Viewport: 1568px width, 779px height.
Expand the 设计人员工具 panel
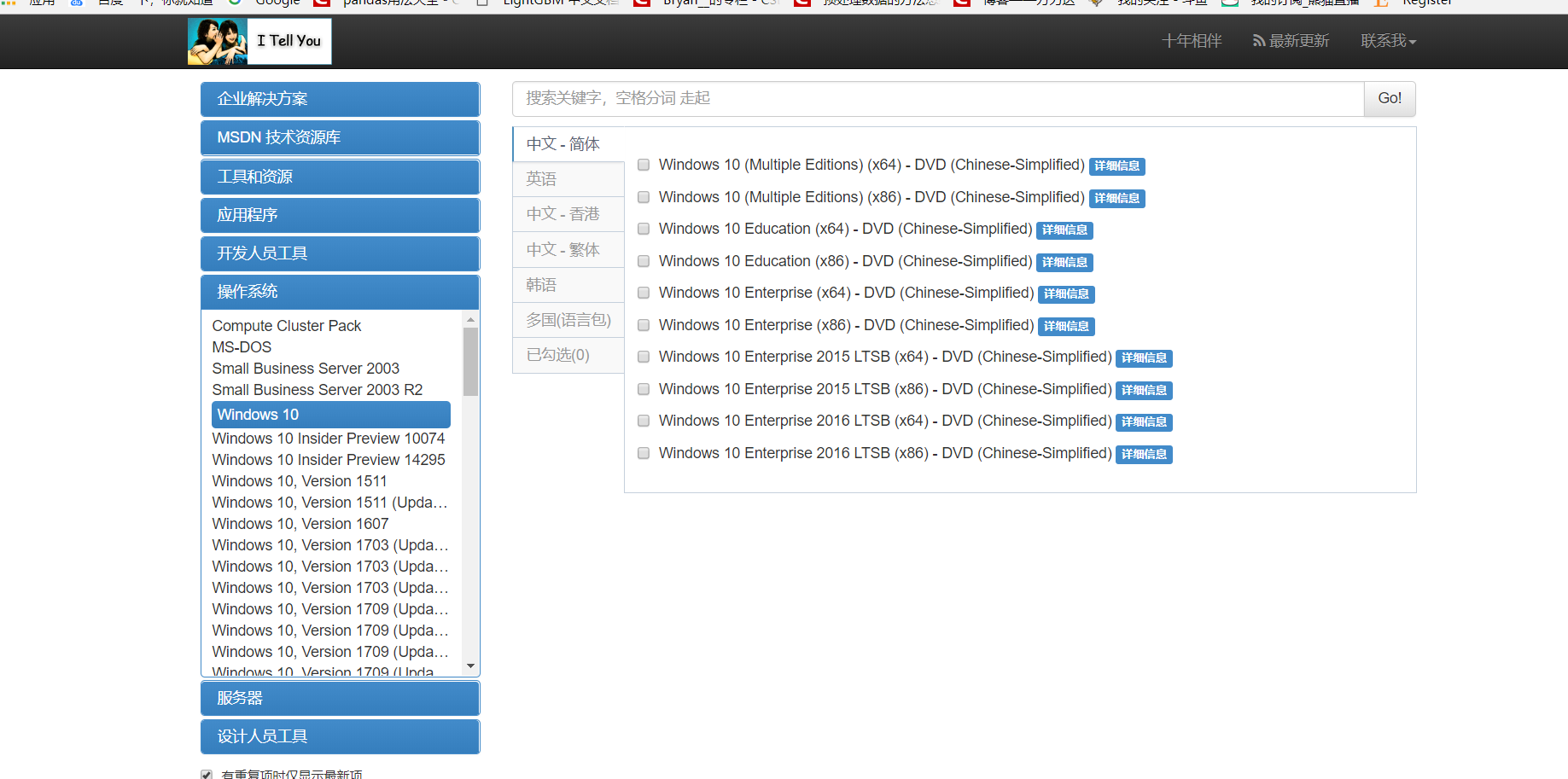tap(340, 736)
